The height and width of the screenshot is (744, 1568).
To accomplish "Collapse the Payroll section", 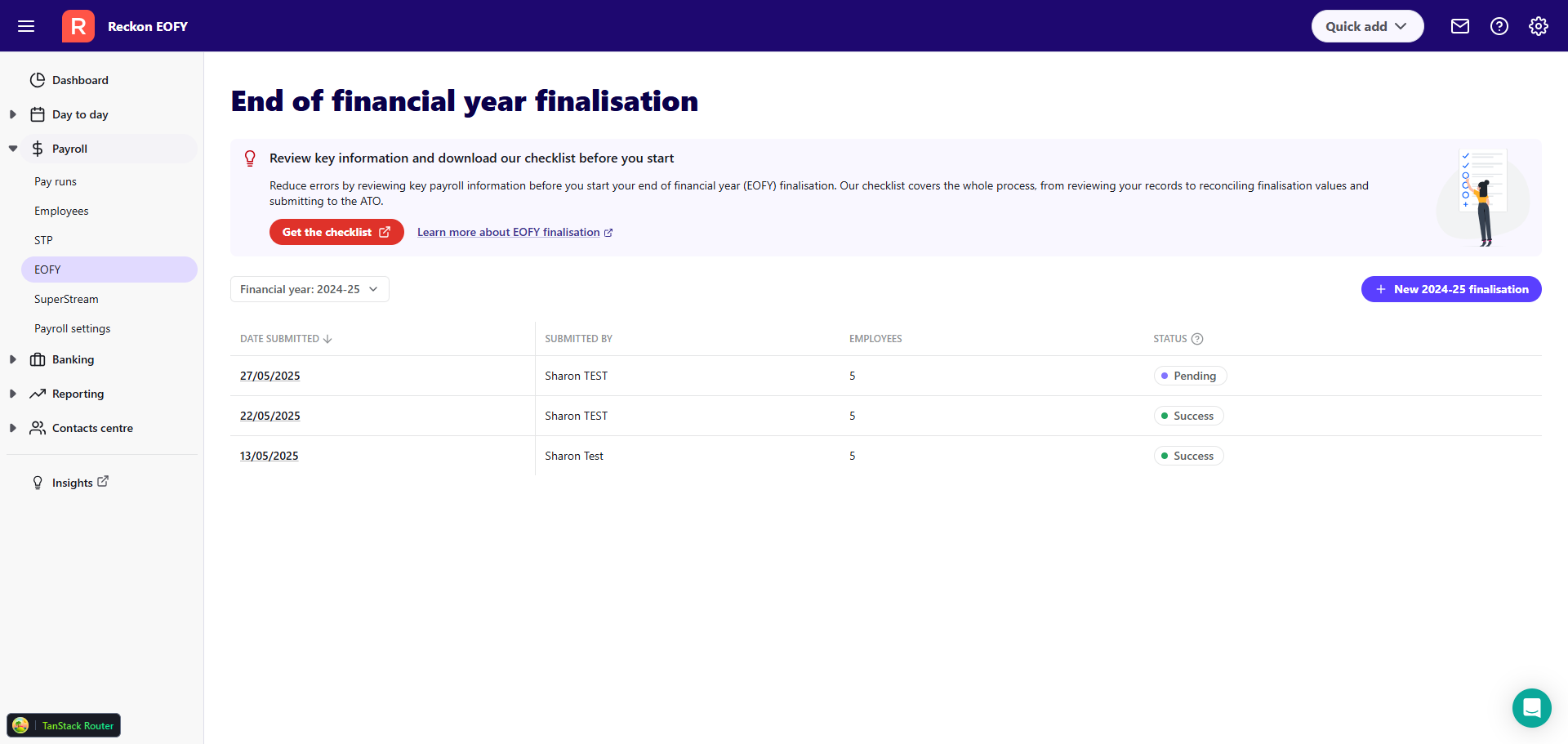I will (13, 149).
